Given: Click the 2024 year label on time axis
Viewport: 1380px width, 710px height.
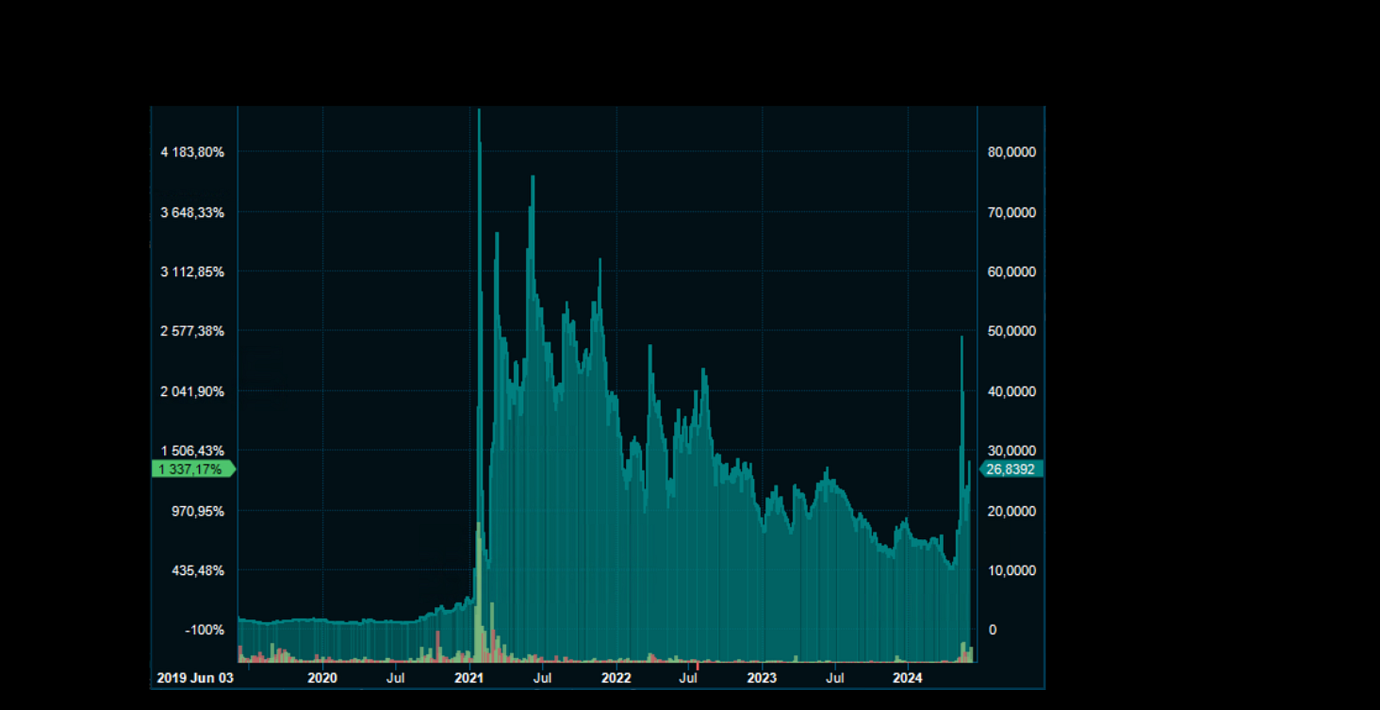Looking at the screenshot, I should 907,678.
